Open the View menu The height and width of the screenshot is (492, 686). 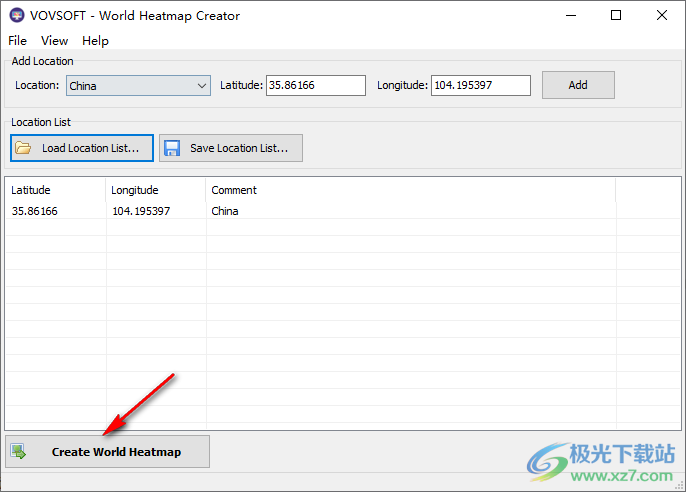point(54,41)
